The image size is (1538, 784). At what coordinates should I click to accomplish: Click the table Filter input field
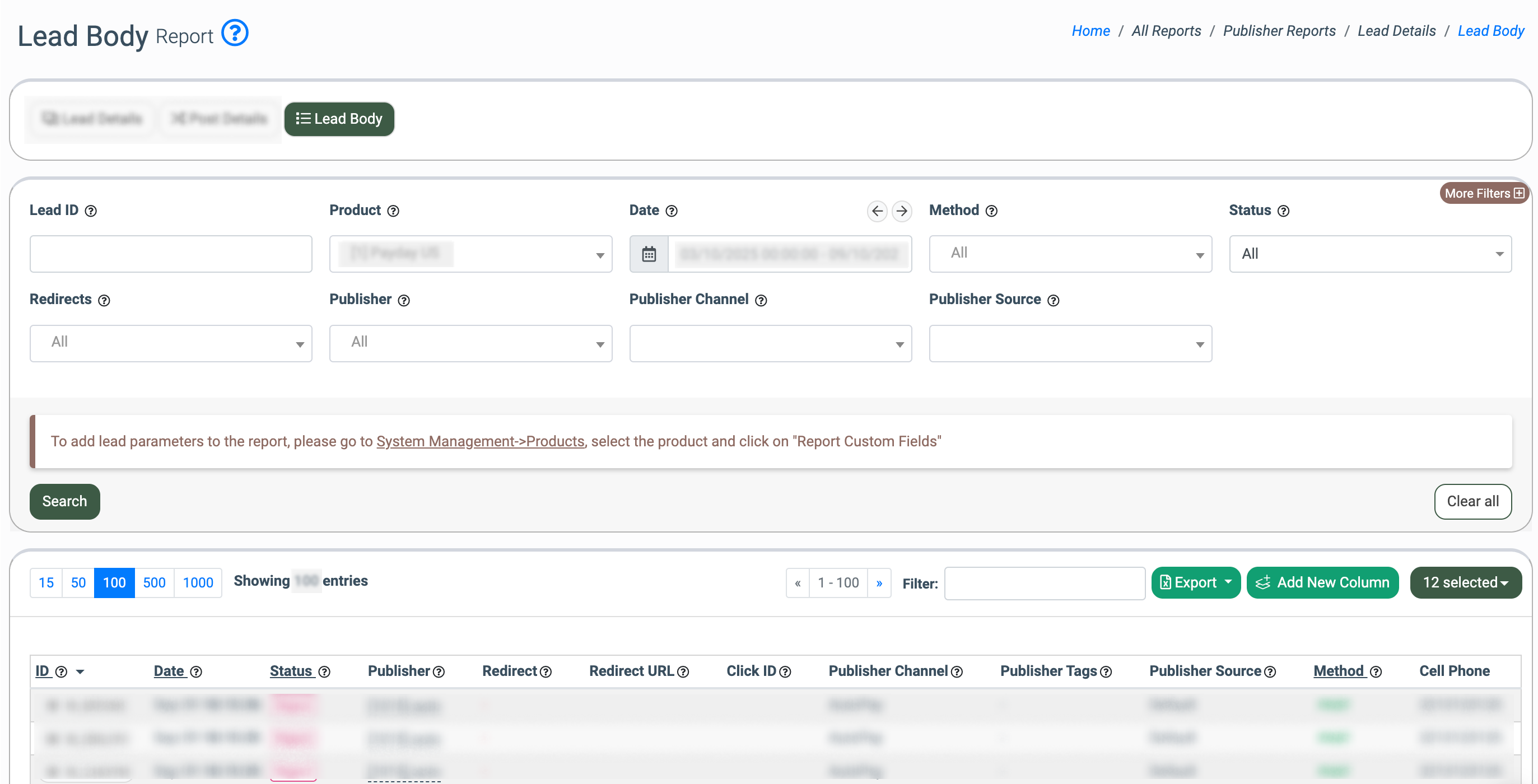pyautogui.click(x=1044, y=584)
